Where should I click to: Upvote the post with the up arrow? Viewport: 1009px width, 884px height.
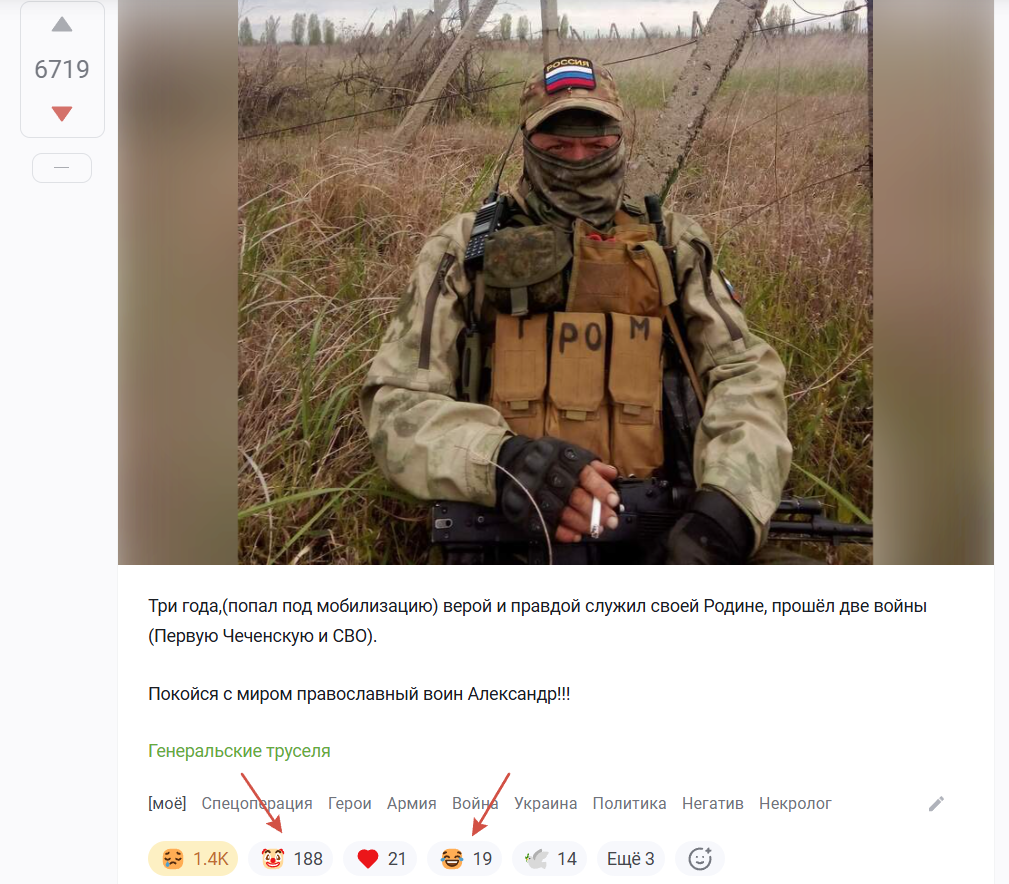[62, 24]
